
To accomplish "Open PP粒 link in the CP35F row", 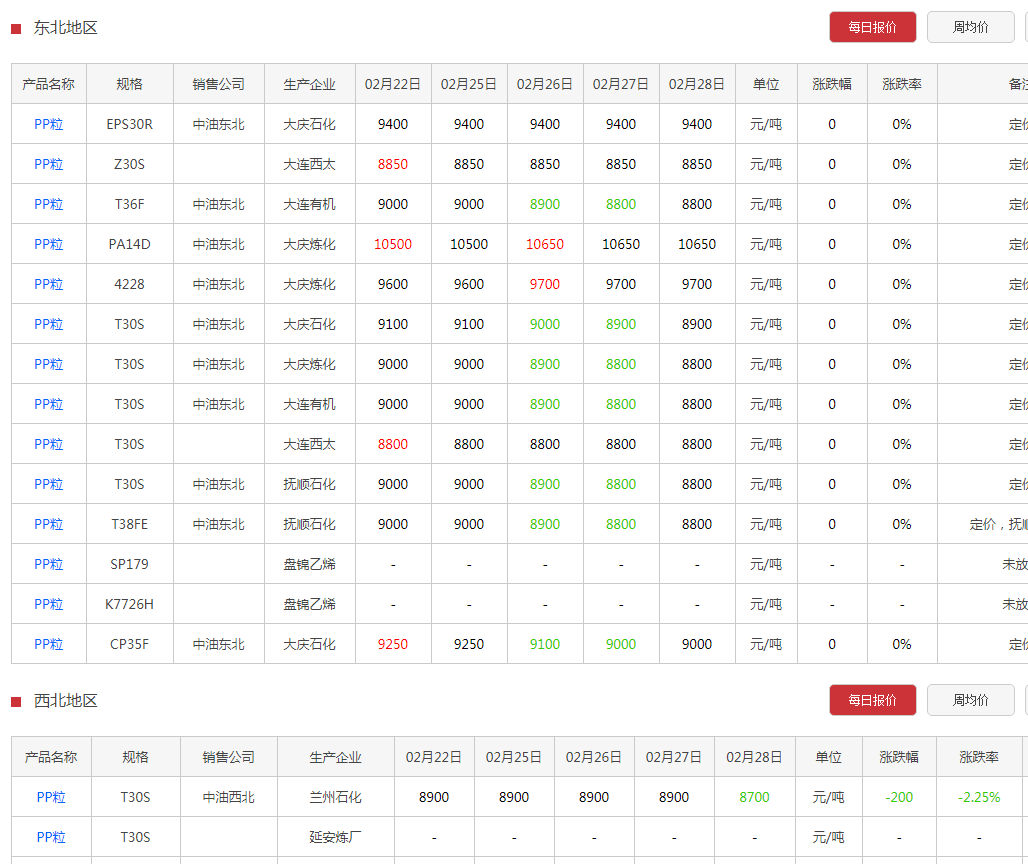I will point(49,644).
